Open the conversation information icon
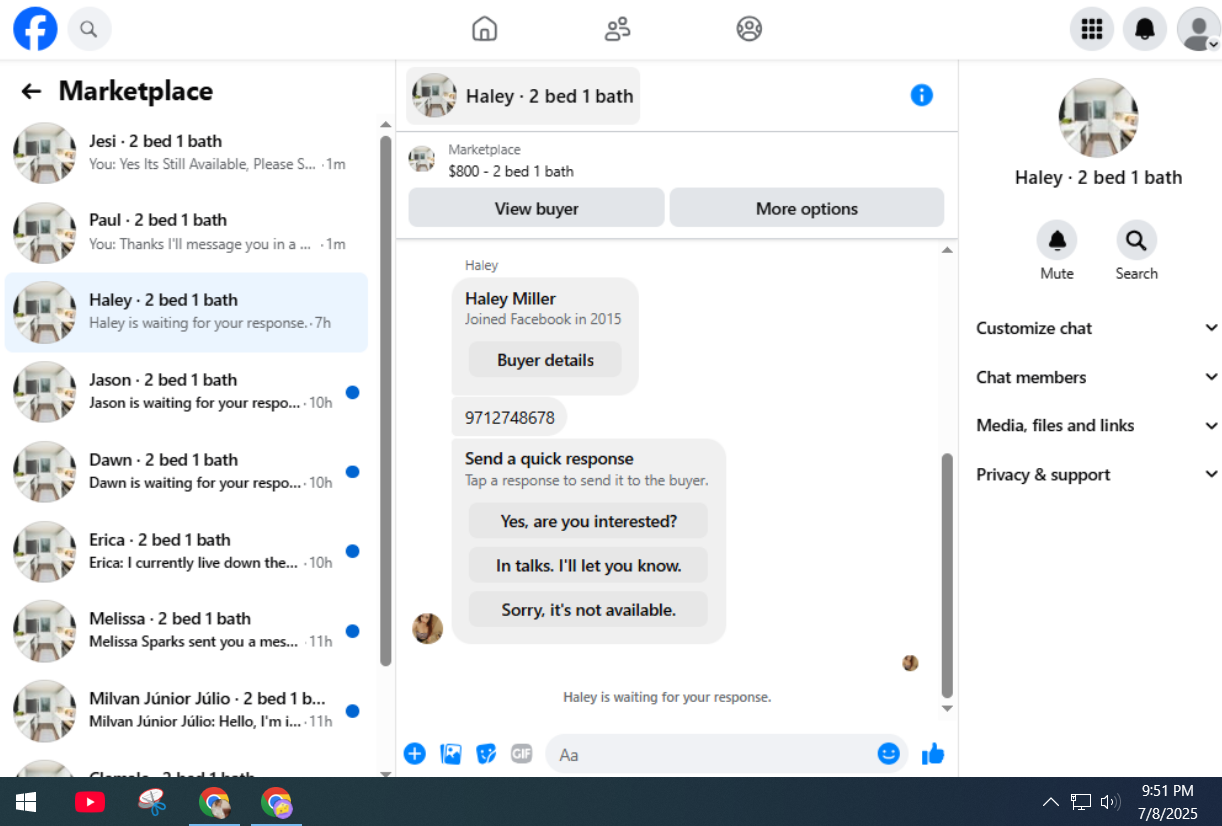The height and width of the screenshot is (826, 1222). [x=921, y=95]
